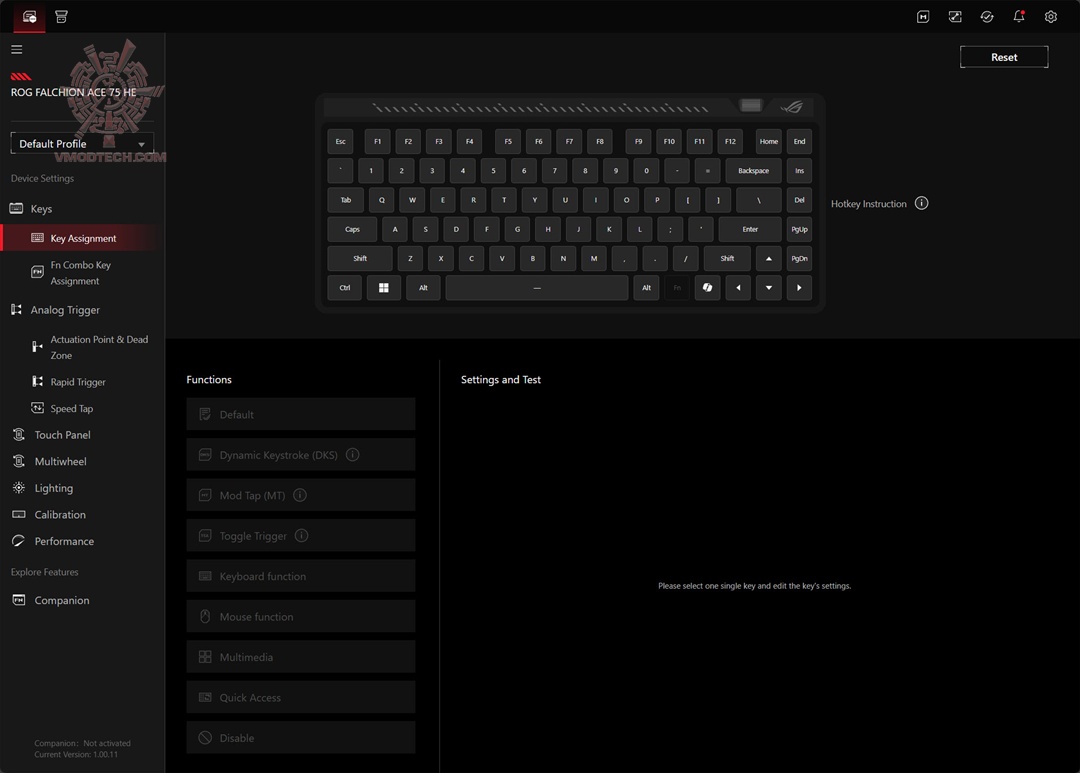Select the multiwheel control on keyboard top
Viewport: 1080px width, 773px height.
pos(751,105)
